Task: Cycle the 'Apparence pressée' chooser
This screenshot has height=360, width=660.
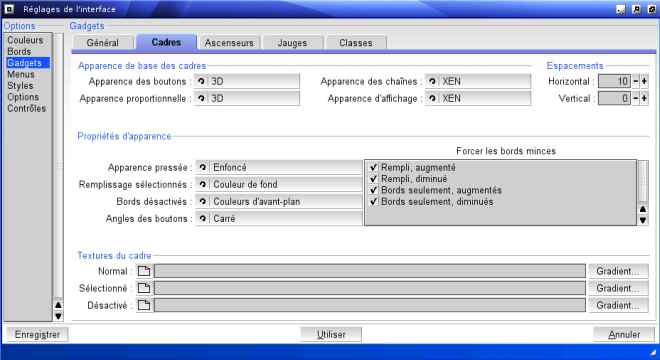Action: [x=279, y=168]
